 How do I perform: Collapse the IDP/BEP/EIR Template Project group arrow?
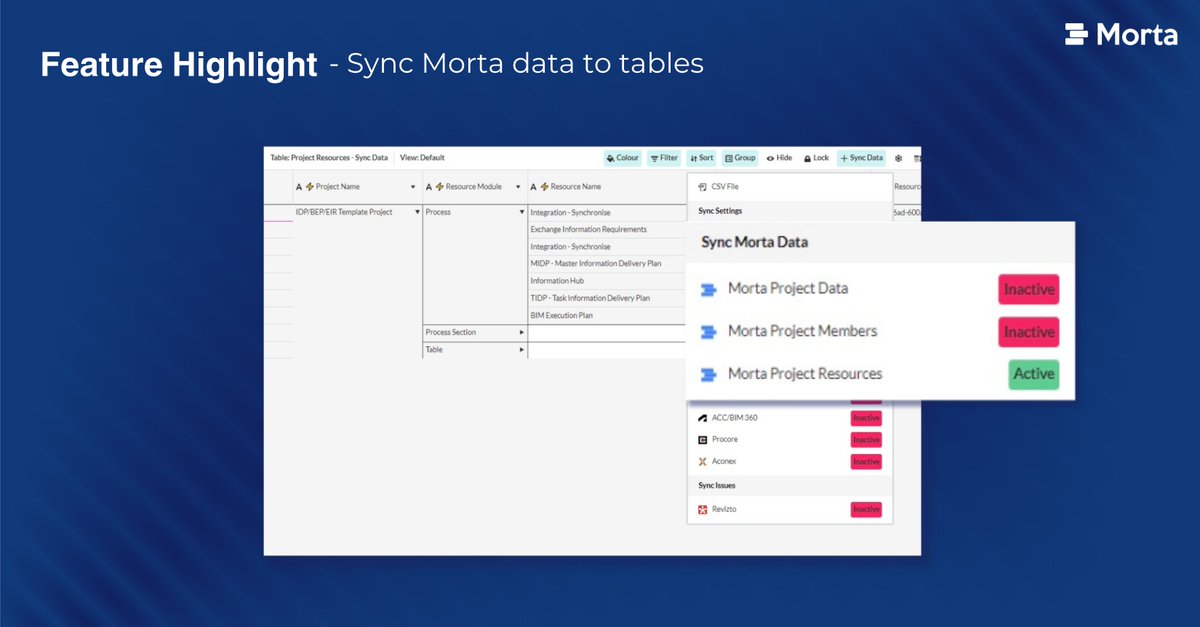(417, 213)
